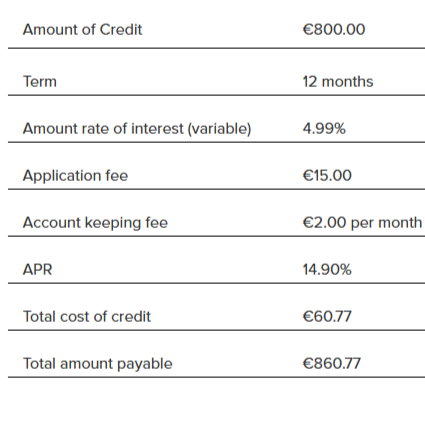Image resolution: width=425 pixels, height=425 pixels.
Task: Select the APR row label
Action: point(37,270)
